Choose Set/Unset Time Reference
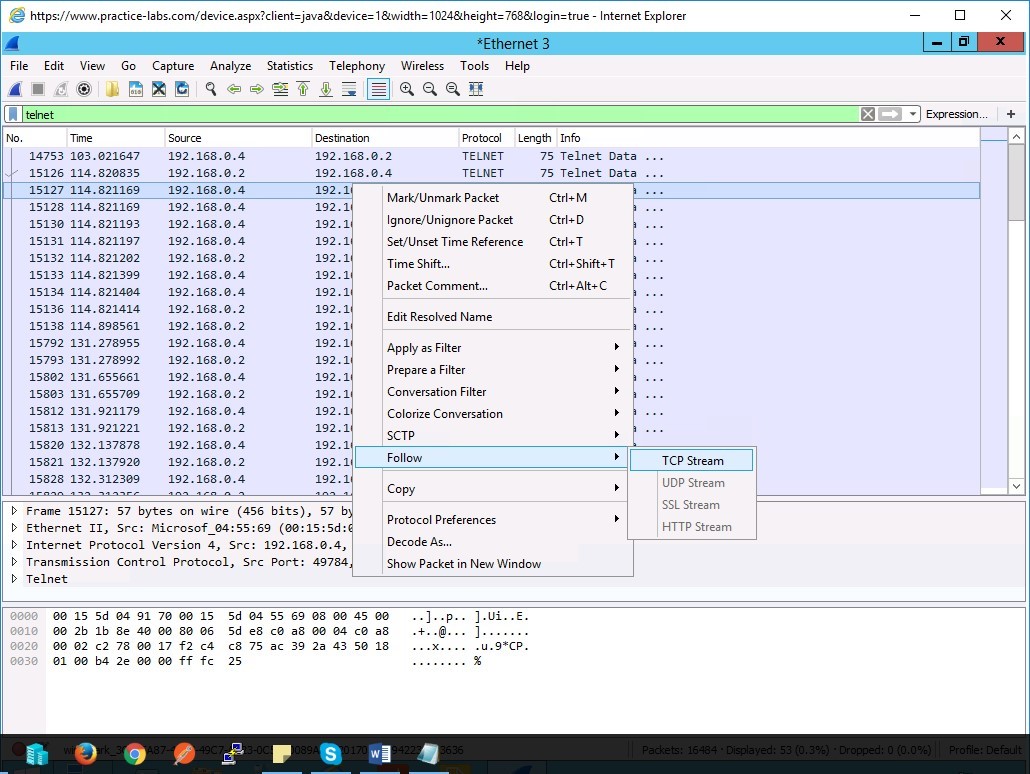The image size is (1030, 774). pyautogui.click(x=493, y=242)
